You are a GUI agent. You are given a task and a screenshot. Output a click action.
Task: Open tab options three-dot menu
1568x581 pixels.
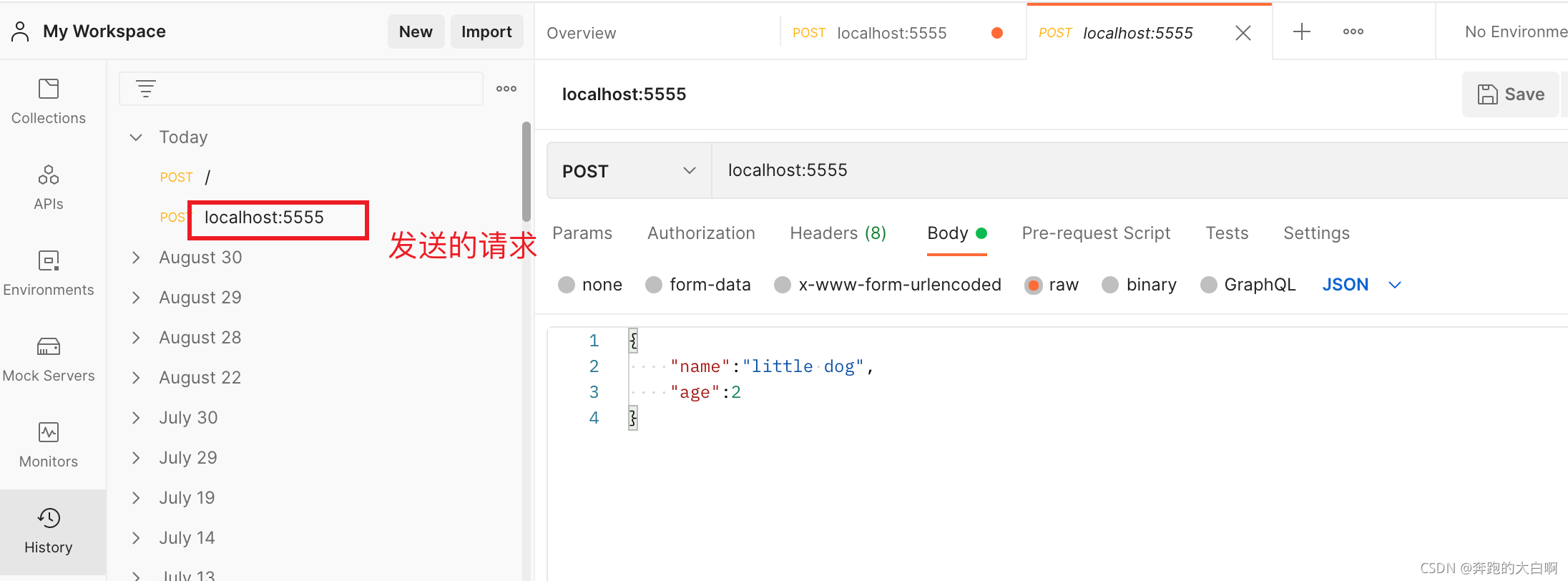1353,31
